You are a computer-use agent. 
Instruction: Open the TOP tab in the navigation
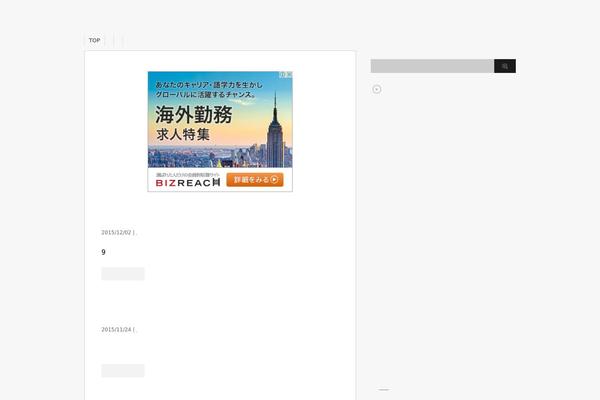(x=95, y=40)
